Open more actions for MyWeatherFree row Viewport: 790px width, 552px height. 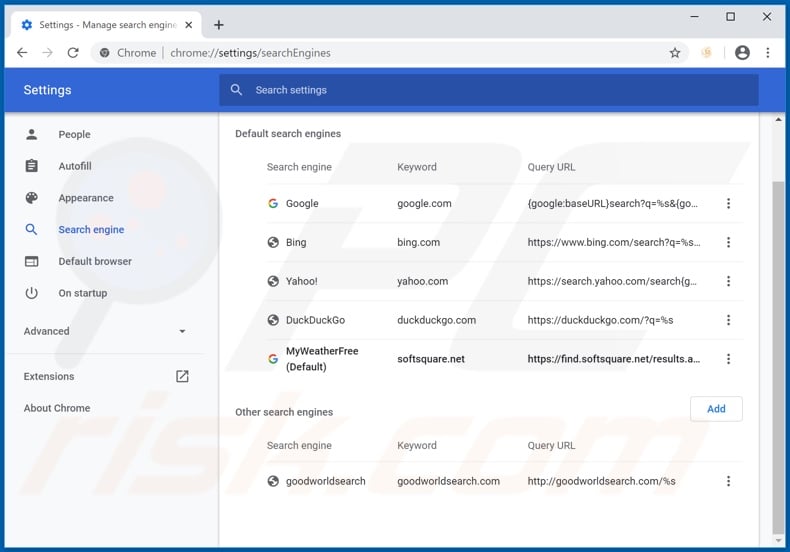[728, 359]
